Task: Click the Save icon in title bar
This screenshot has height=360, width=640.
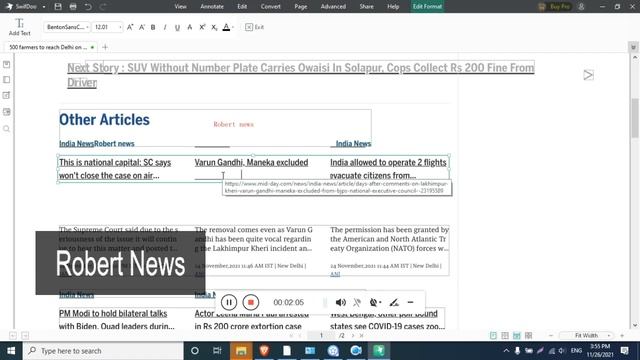Action: click(58, 7)
